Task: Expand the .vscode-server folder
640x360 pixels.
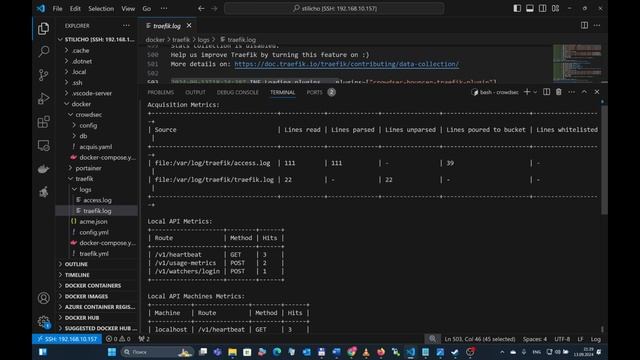Action: [91, 93]
